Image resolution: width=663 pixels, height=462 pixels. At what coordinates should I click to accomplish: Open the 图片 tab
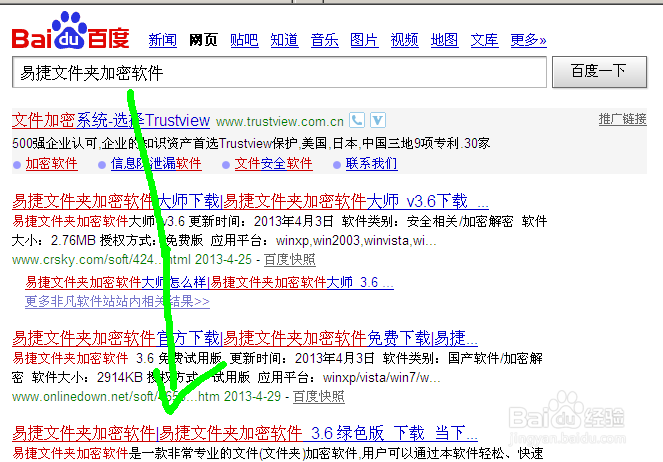364,40
